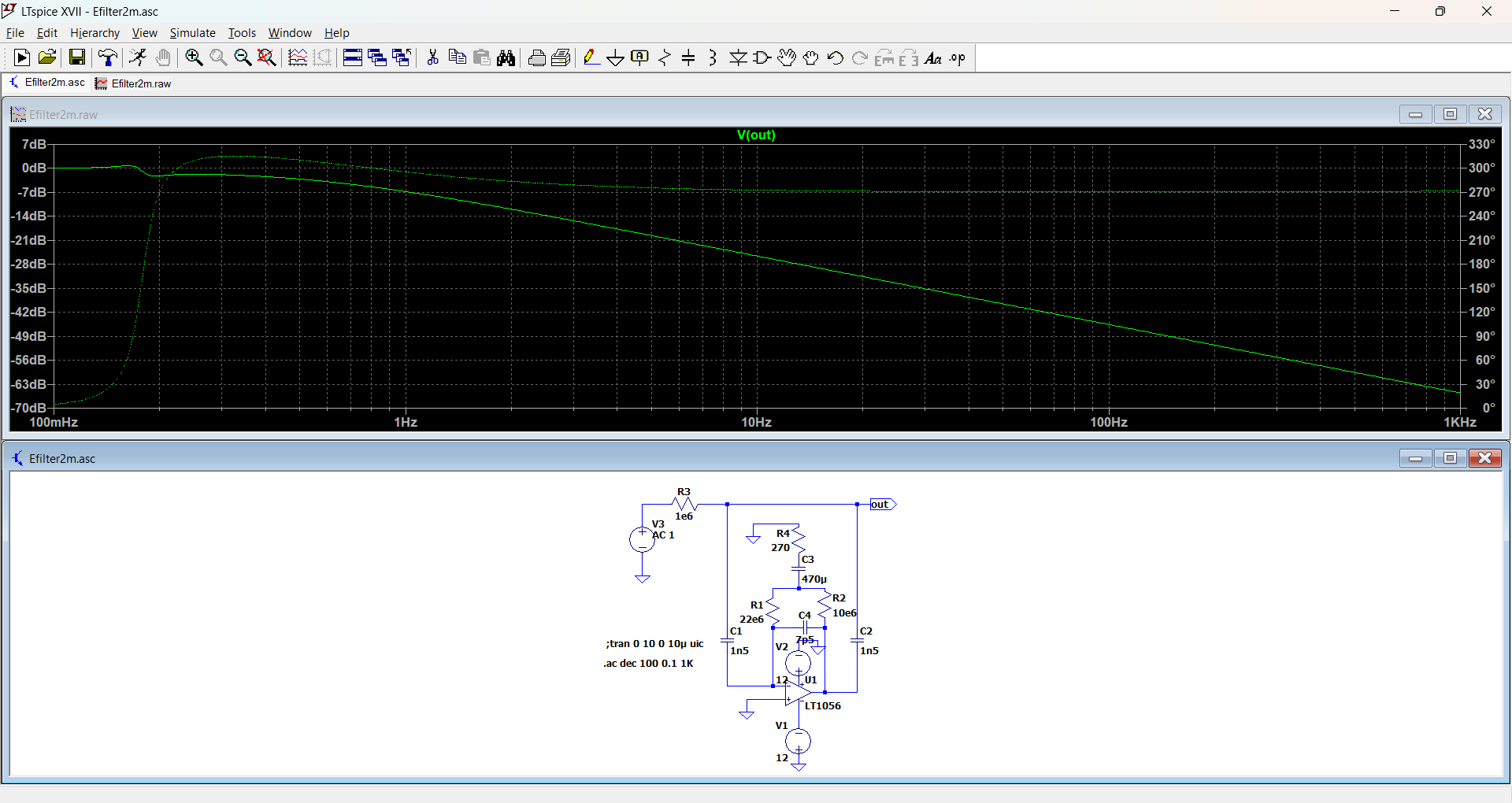Open a file with the folder icon
This screenshot has width=1512, height=803.
point(47,57)
